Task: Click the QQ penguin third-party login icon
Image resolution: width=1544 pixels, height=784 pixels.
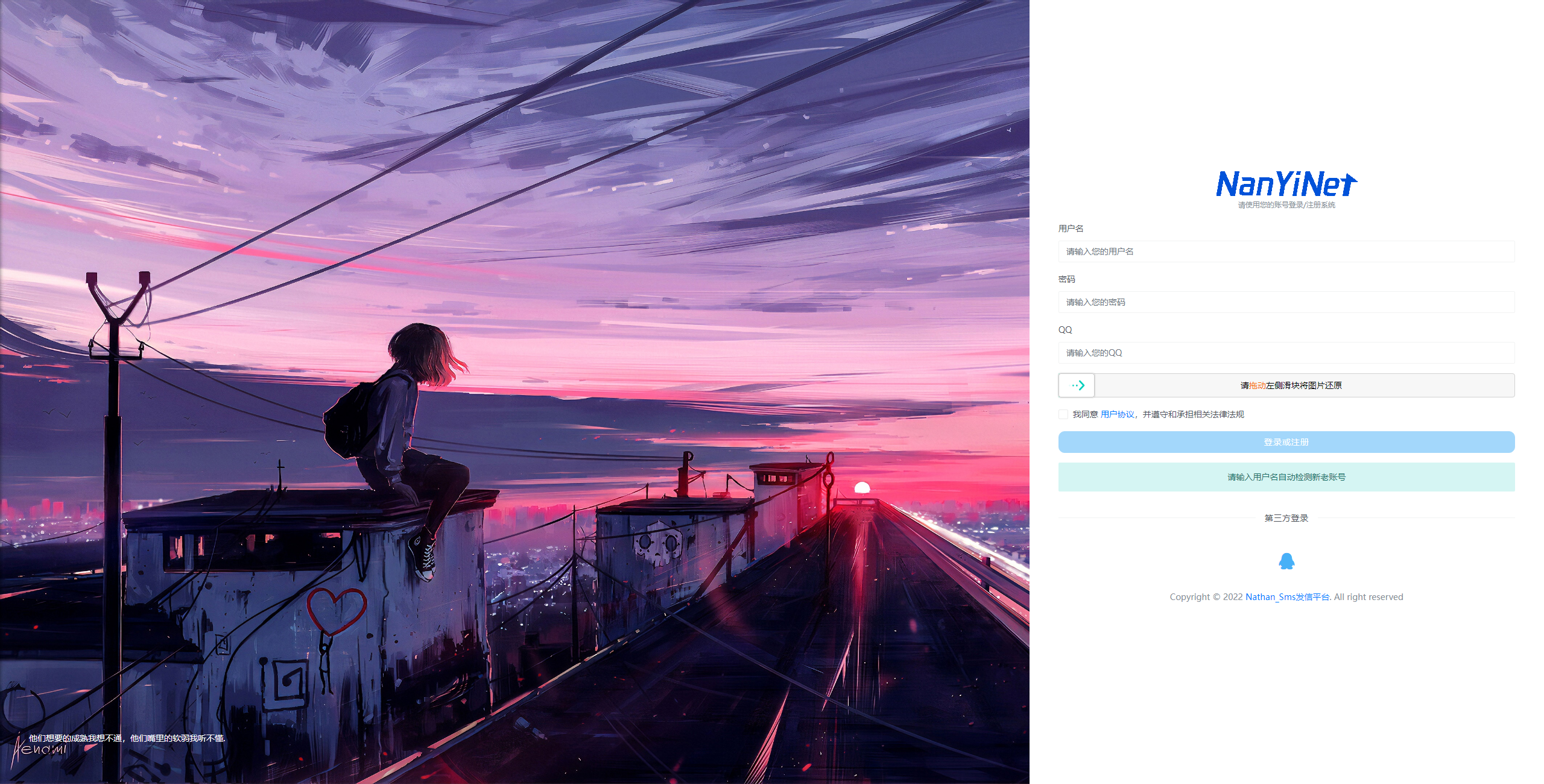Action: coord(1286,561)
